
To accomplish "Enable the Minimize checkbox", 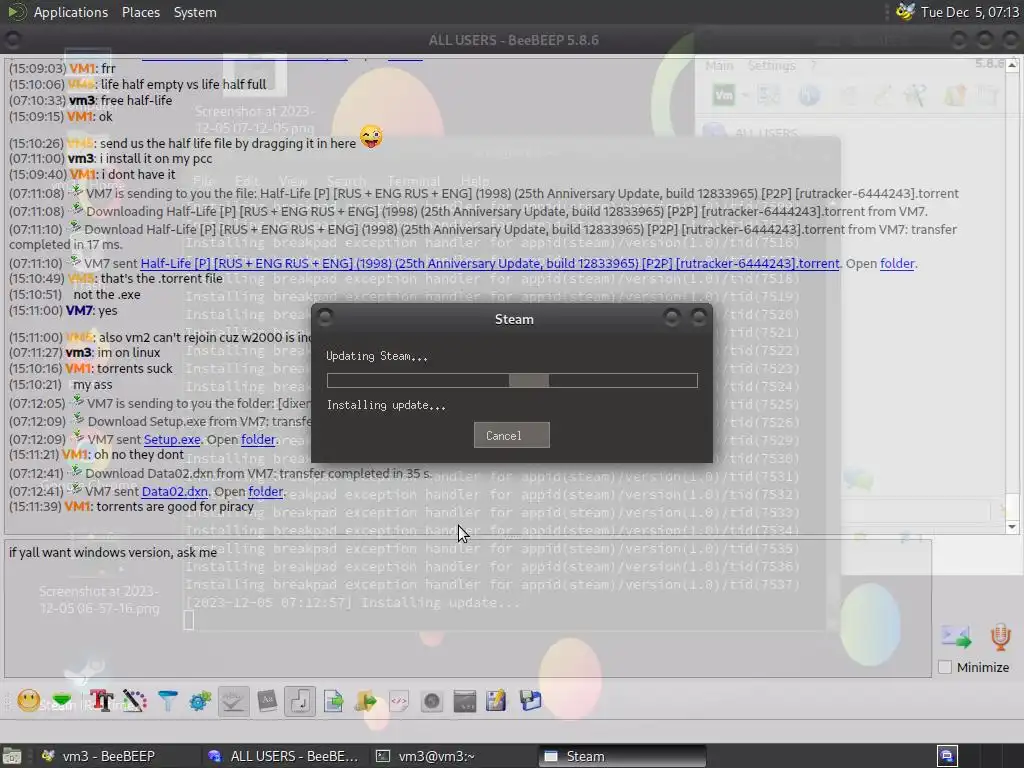I will point(944,667).
